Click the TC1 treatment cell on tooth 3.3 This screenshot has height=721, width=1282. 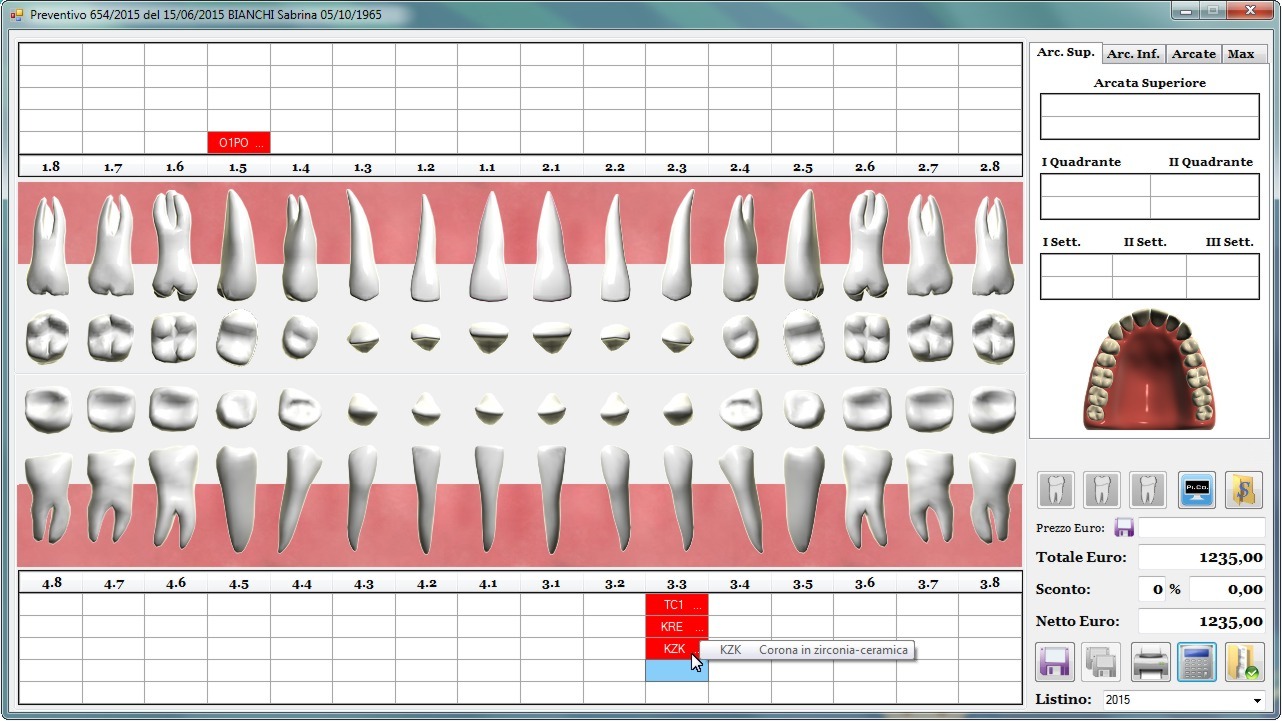click(x=676, y=605)
